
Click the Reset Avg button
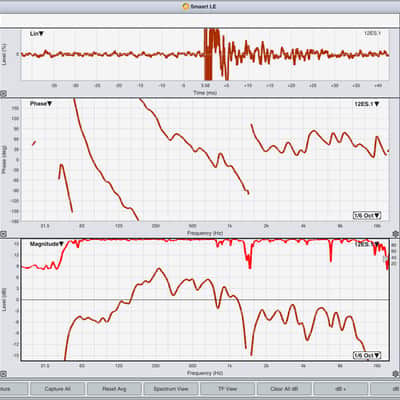click(114, 389)
